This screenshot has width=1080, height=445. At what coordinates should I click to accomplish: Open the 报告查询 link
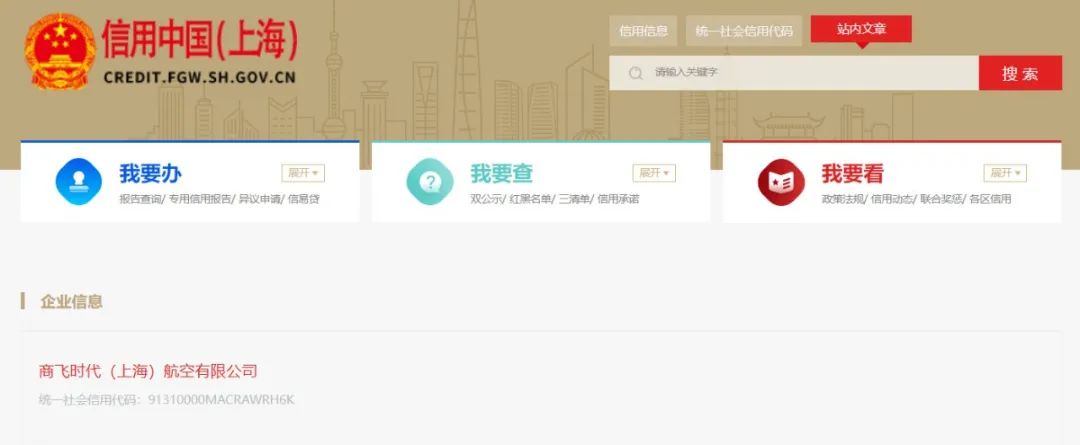141,199
